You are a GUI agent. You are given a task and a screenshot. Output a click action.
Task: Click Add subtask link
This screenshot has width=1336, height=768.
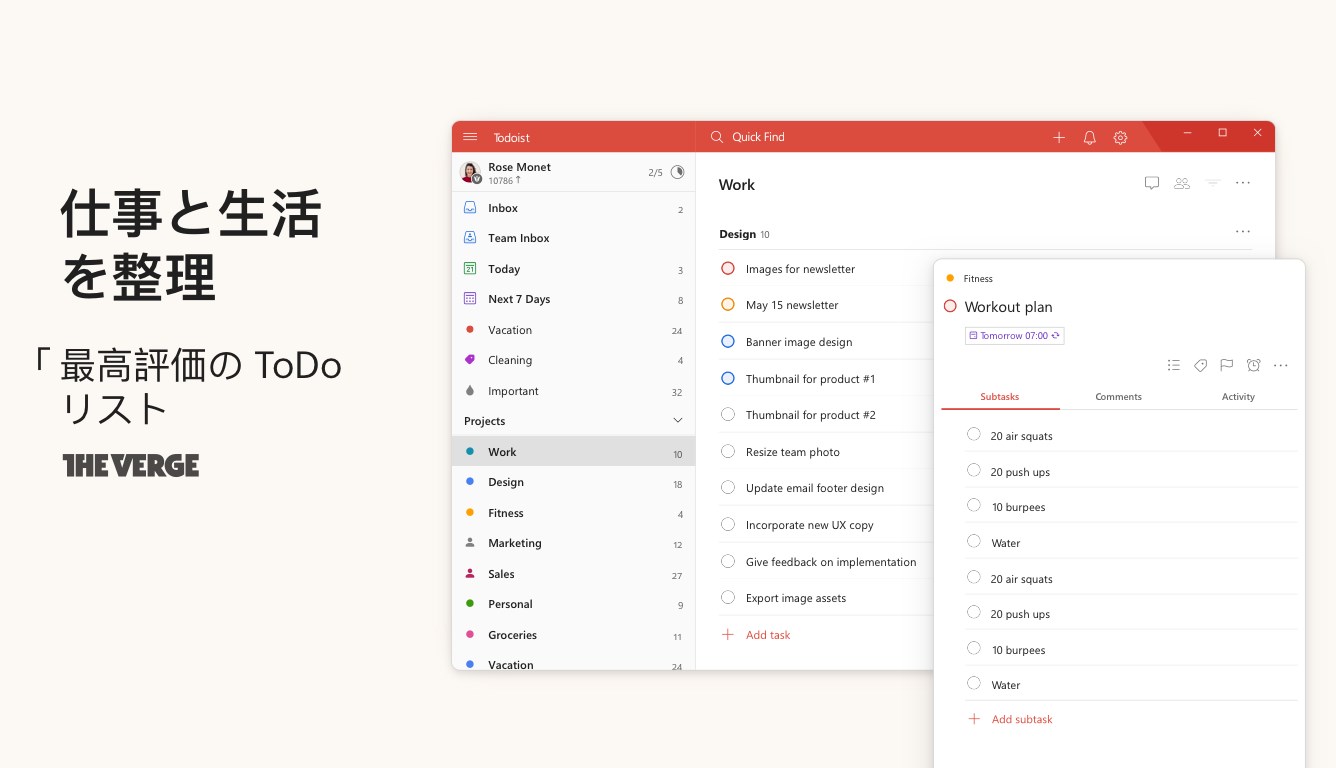pyautogui.click(x=1010, y=719)
